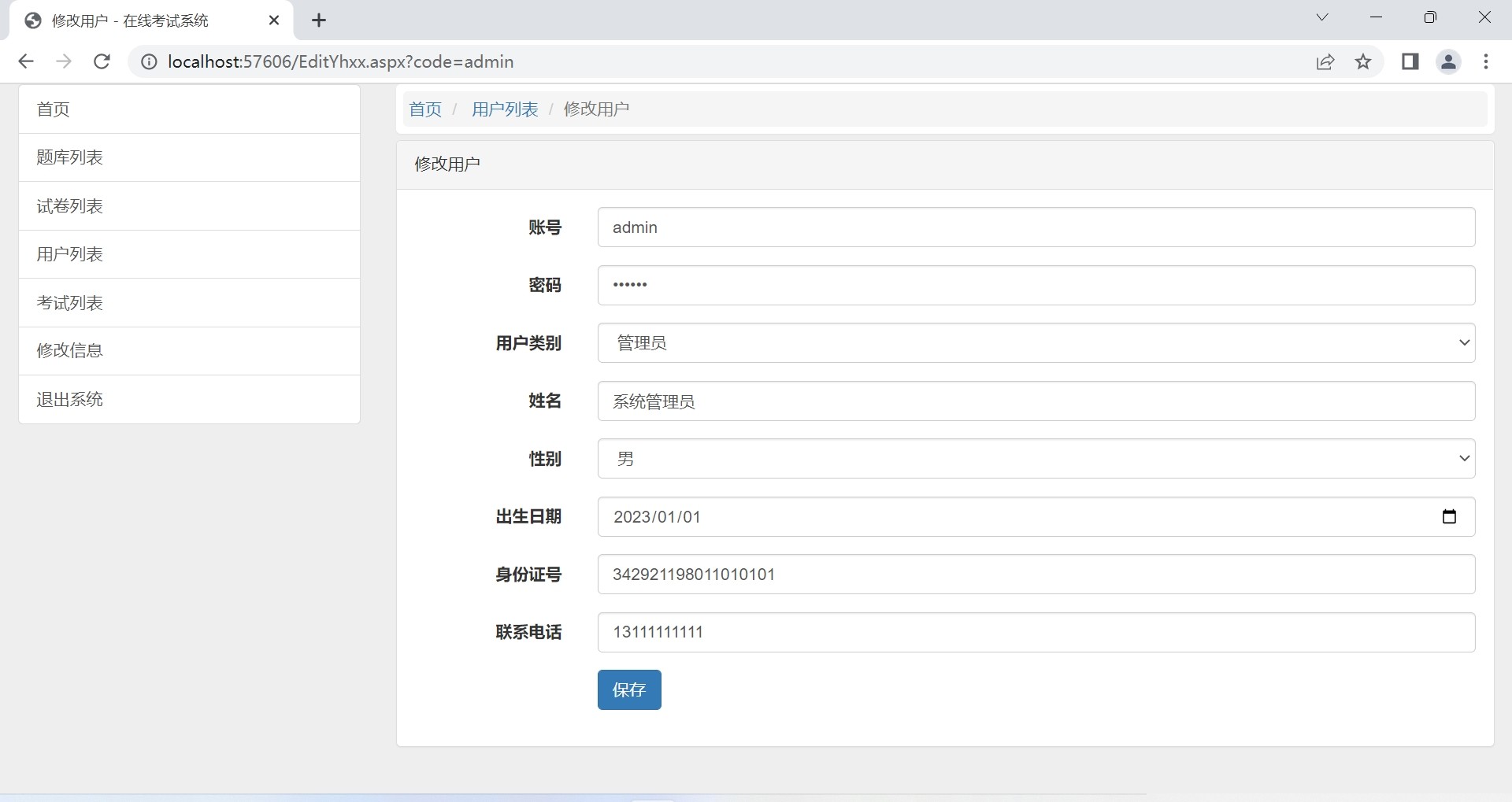Expand the 用户类别 dropdown

[x=1036, y=343]
